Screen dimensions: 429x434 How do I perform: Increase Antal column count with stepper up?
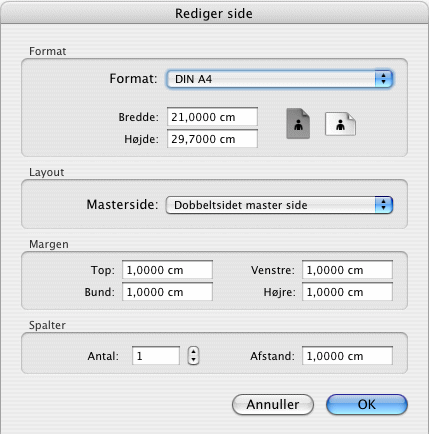(193, 351)
